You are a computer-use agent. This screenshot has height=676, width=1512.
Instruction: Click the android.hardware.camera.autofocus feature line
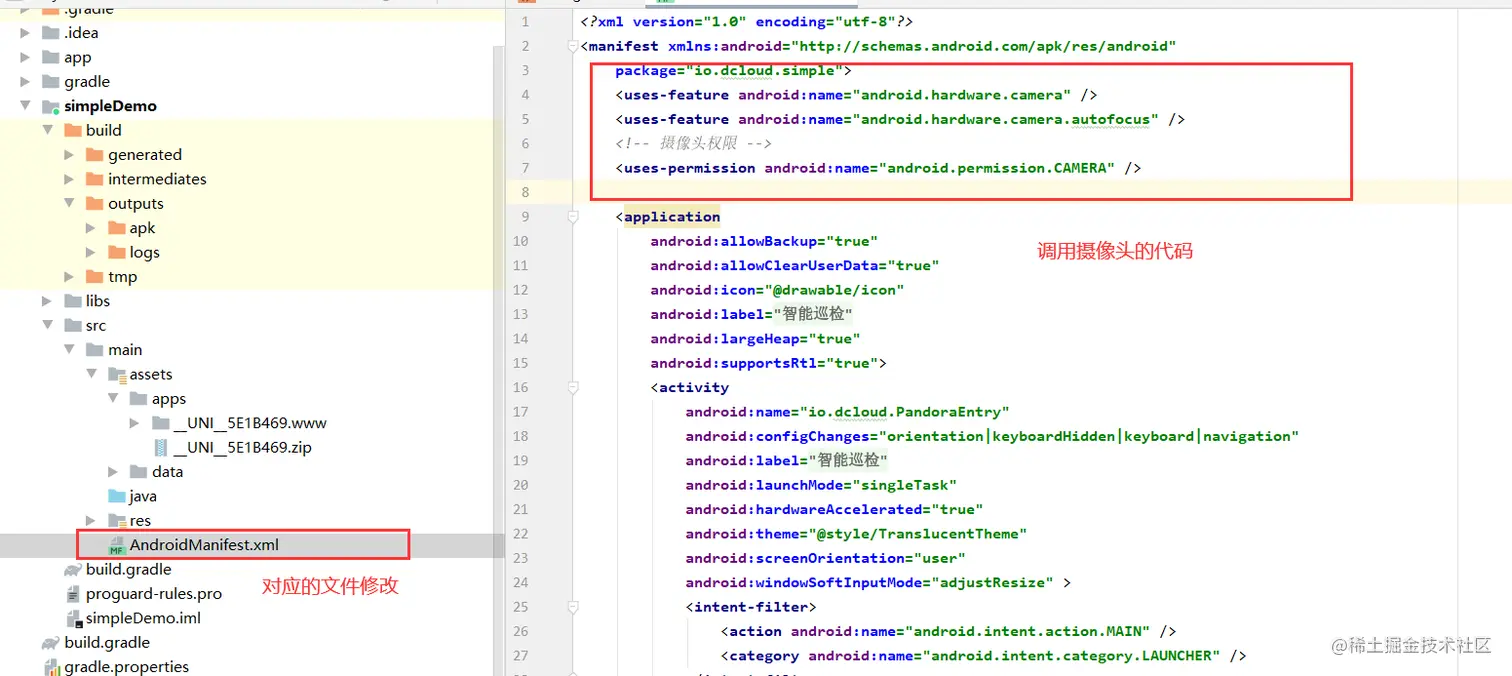point(900,119)
